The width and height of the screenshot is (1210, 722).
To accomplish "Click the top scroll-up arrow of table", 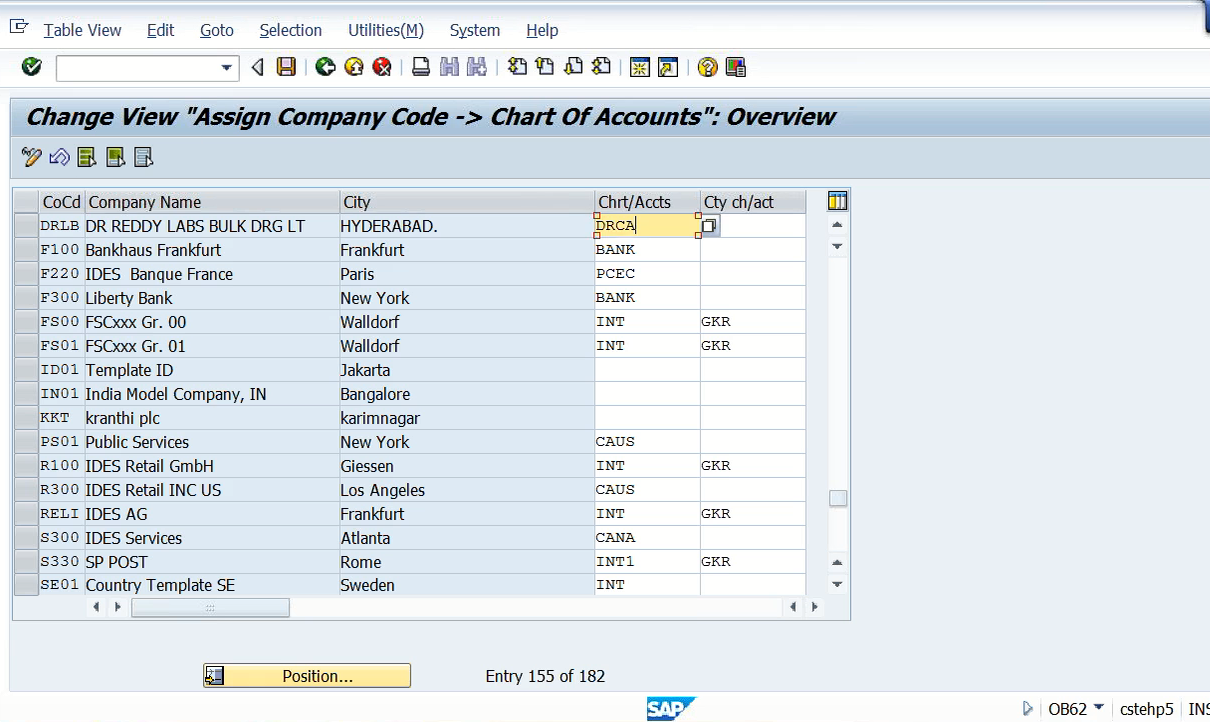I will point(838,225).
